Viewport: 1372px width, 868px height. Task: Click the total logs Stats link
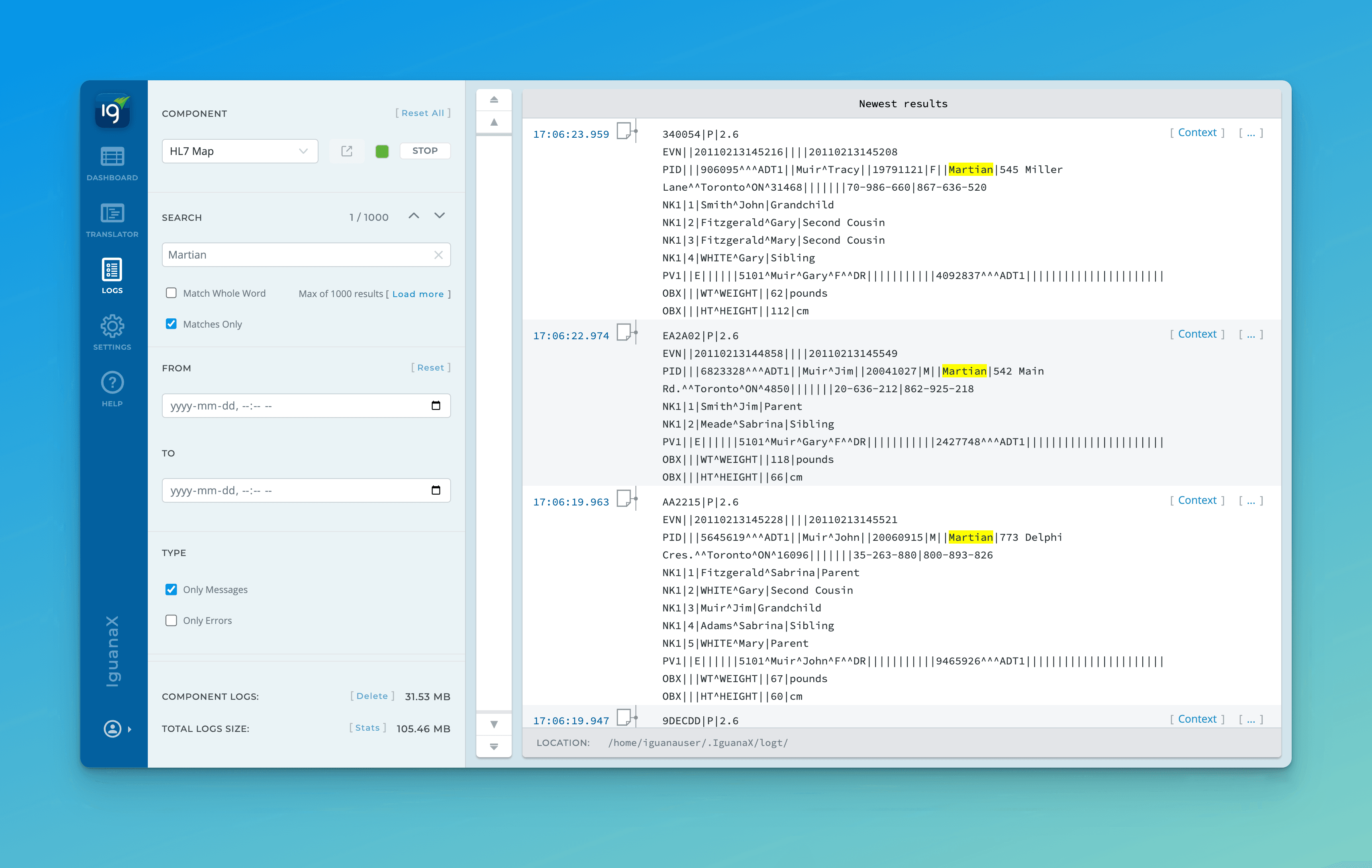(367, 728)
